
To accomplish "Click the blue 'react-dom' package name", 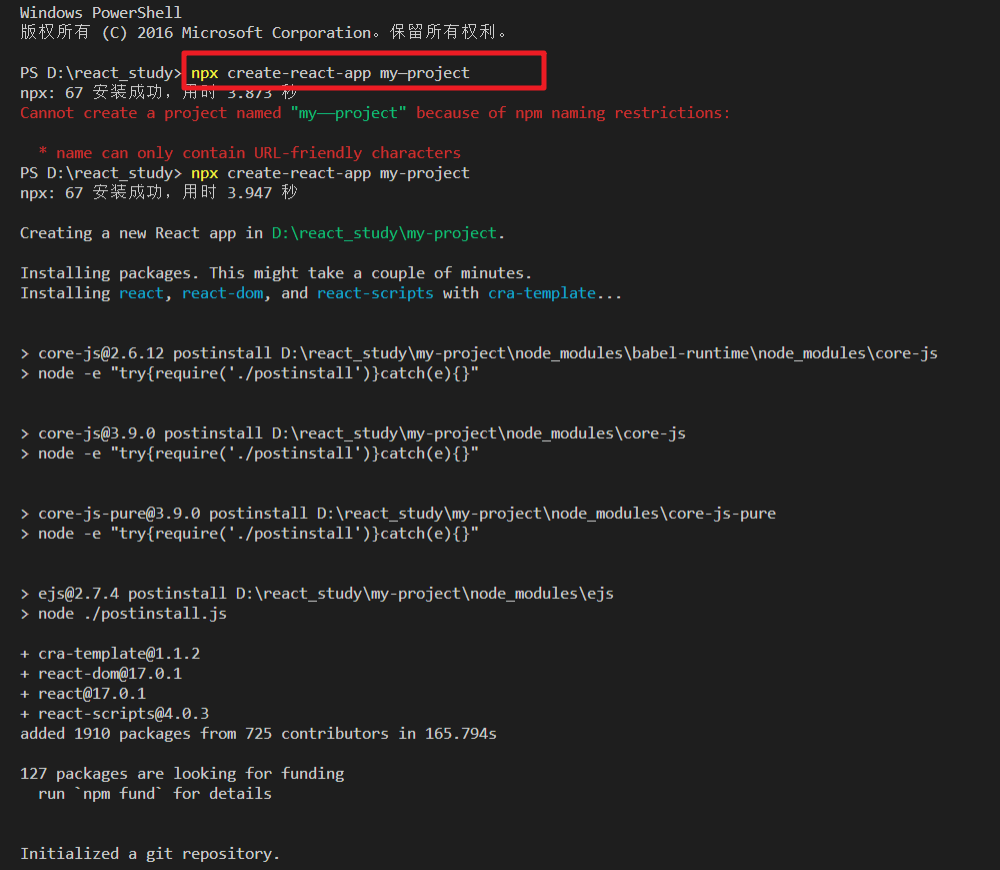I will [x=223, y=293].
